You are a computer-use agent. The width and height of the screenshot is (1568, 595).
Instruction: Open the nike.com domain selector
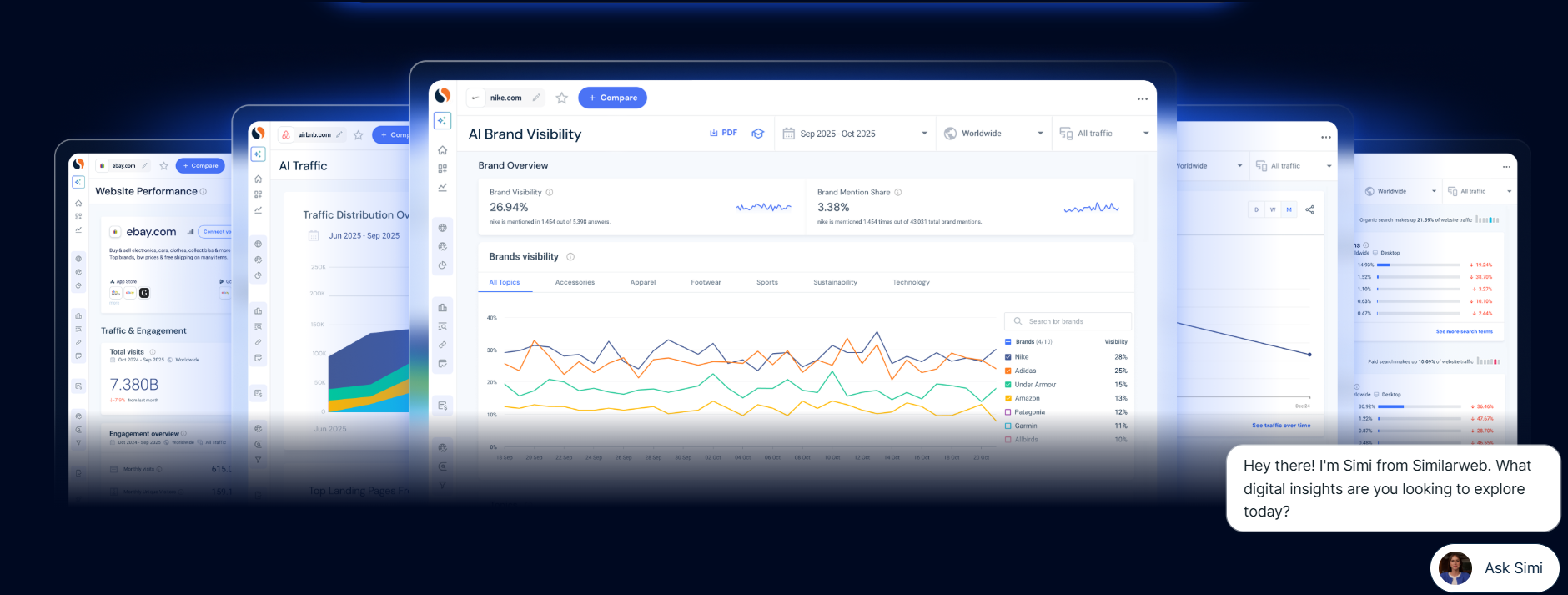(505, 98)
